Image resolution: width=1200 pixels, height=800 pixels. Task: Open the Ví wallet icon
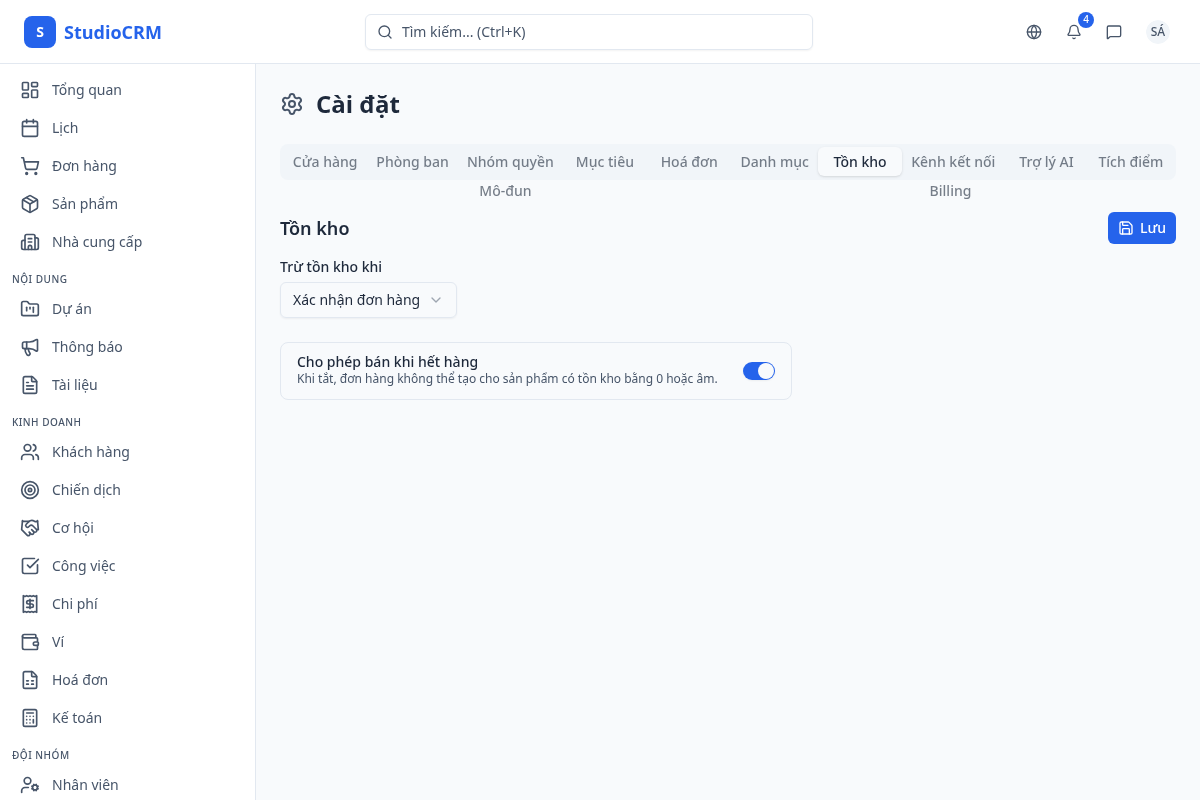click(x=30, y=642)
